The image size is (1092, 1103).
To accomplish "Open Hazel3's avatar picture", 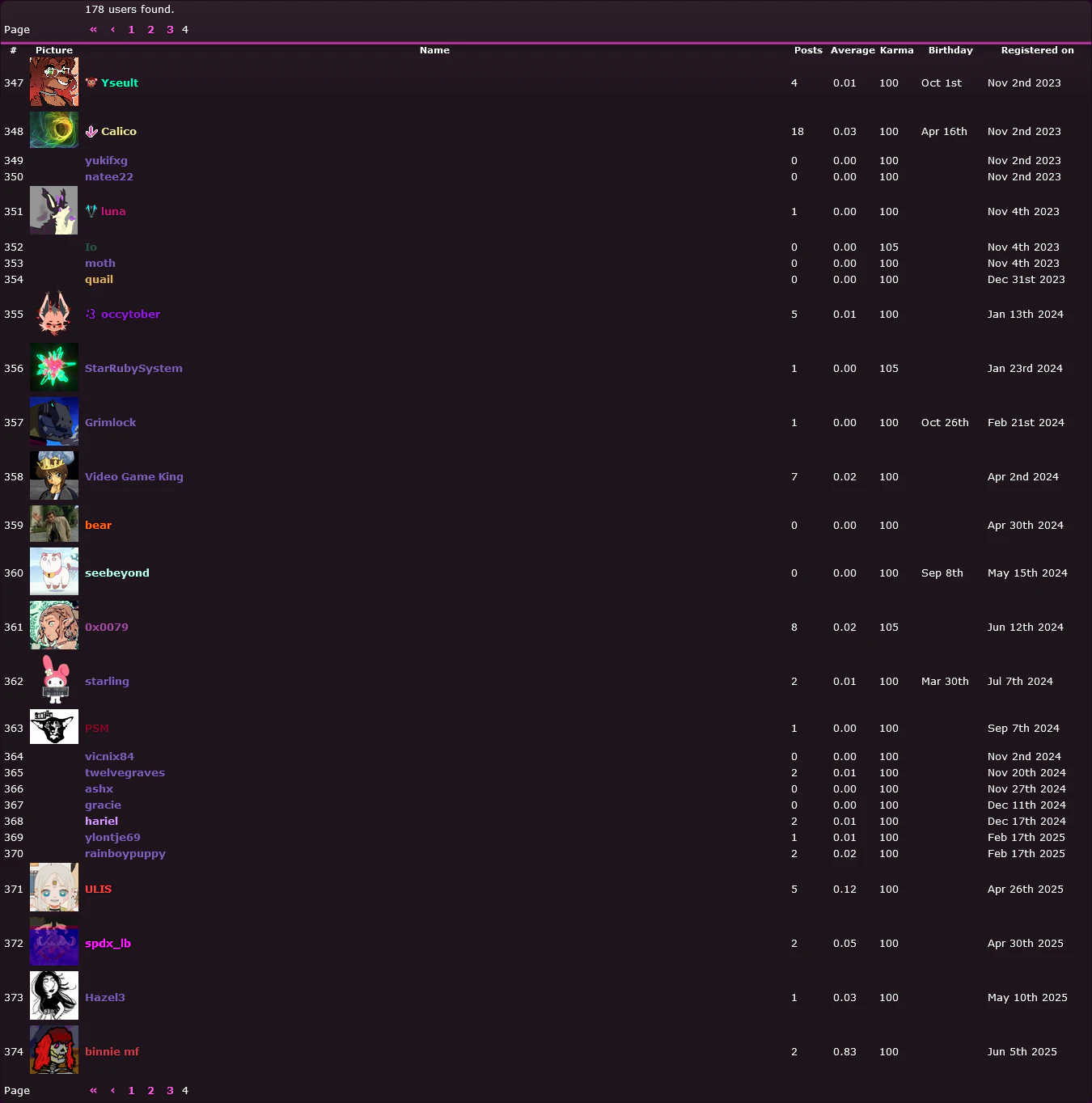I will (54, 996).
